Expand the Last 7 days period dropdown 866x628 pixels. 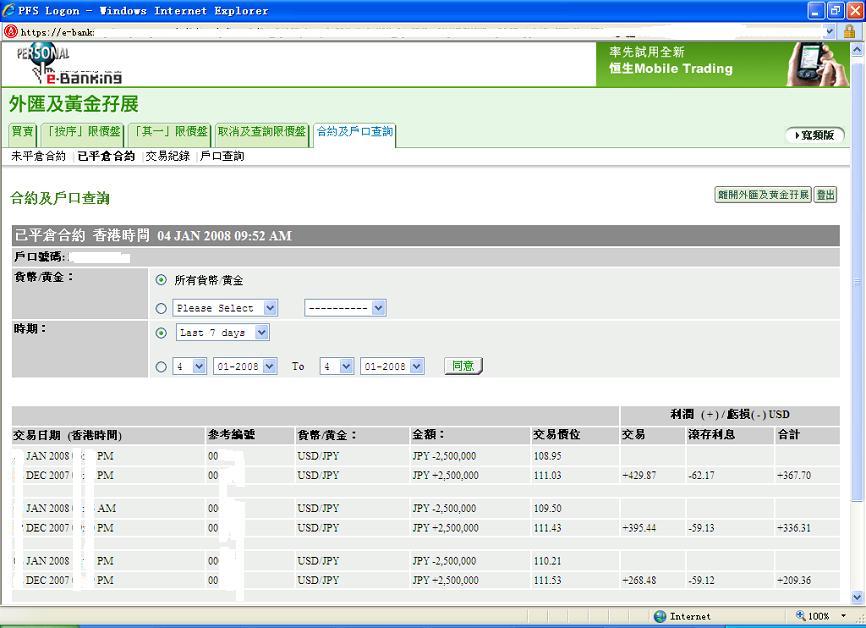point(223,333)
